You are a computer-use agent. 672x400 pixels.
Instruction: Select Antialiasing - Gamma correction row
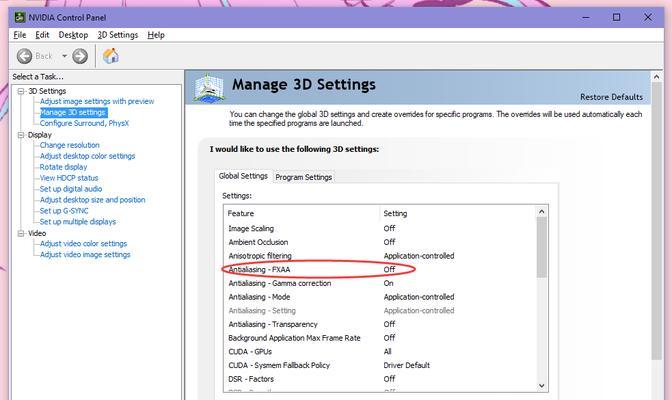[380, 283]
